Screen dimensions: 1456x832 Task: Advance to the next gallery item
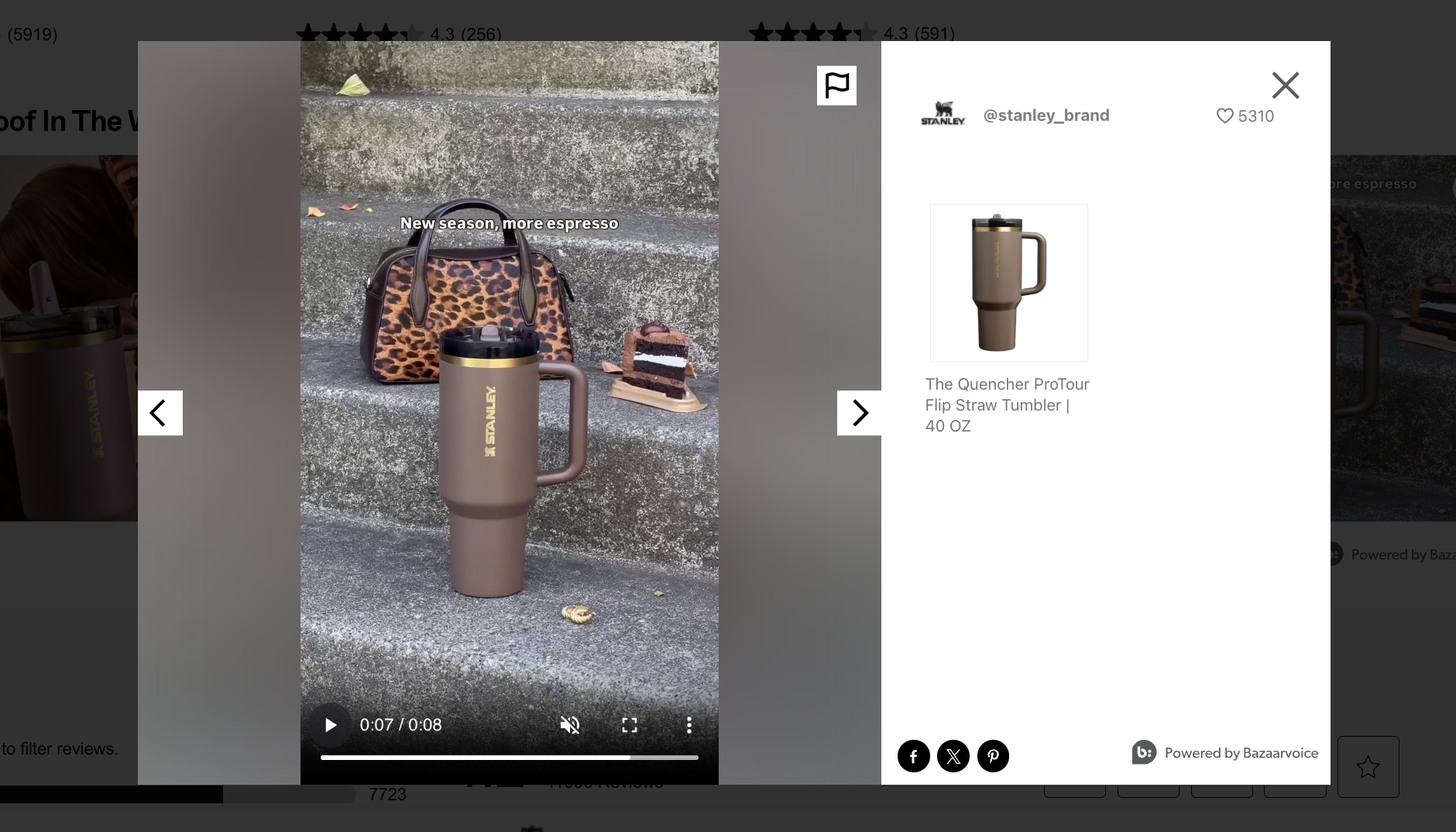click(859, 413)
